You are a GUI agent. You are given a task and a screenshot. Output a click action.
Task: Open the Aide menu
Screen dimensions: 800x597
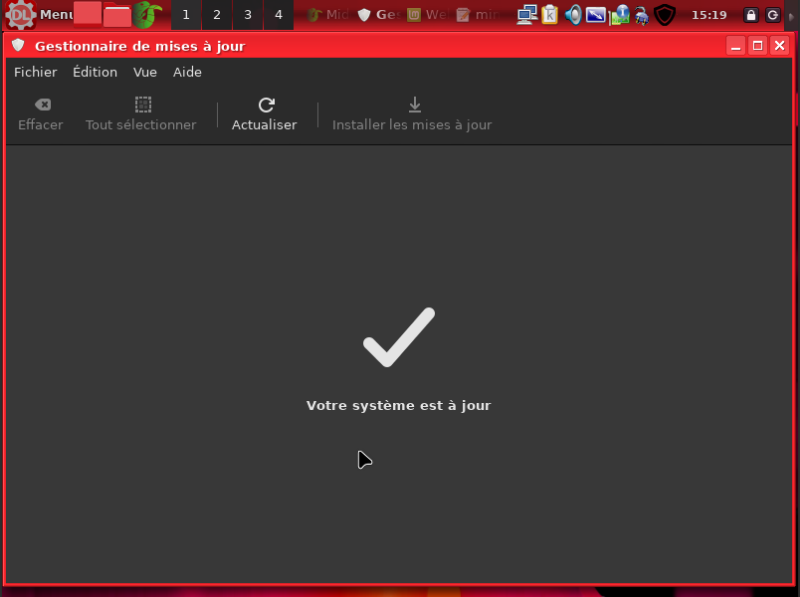tap(187, 72)
